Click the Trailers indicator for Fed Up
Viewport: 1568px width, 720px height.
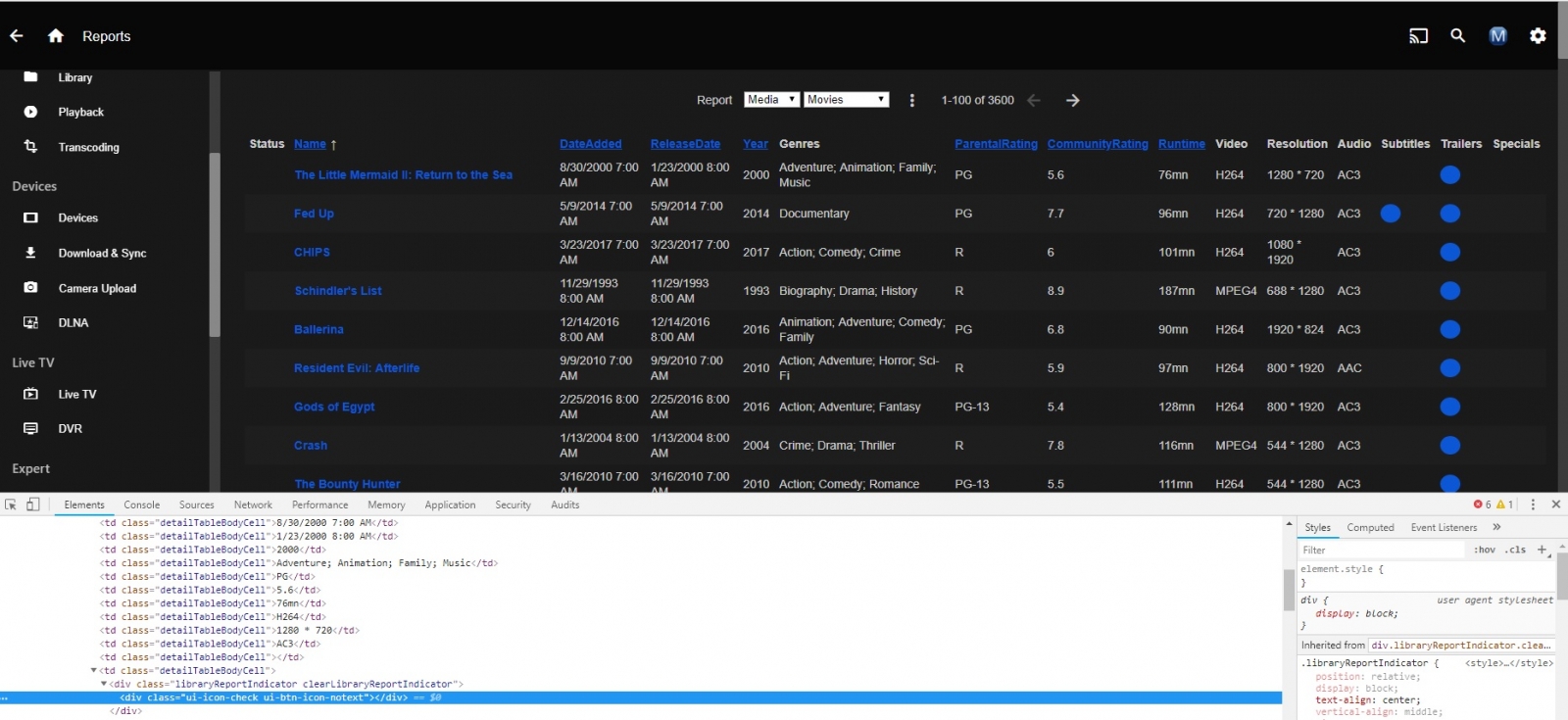coord(1449,214)
